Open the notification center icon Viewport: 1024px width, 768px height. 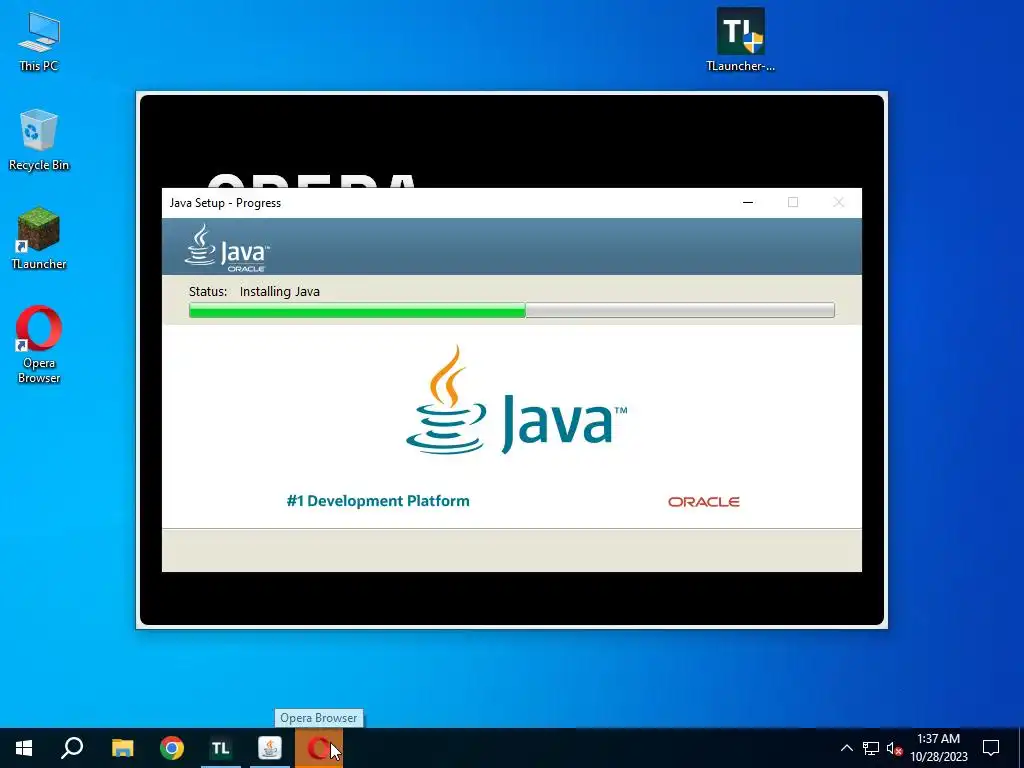[x=991, y=748]
